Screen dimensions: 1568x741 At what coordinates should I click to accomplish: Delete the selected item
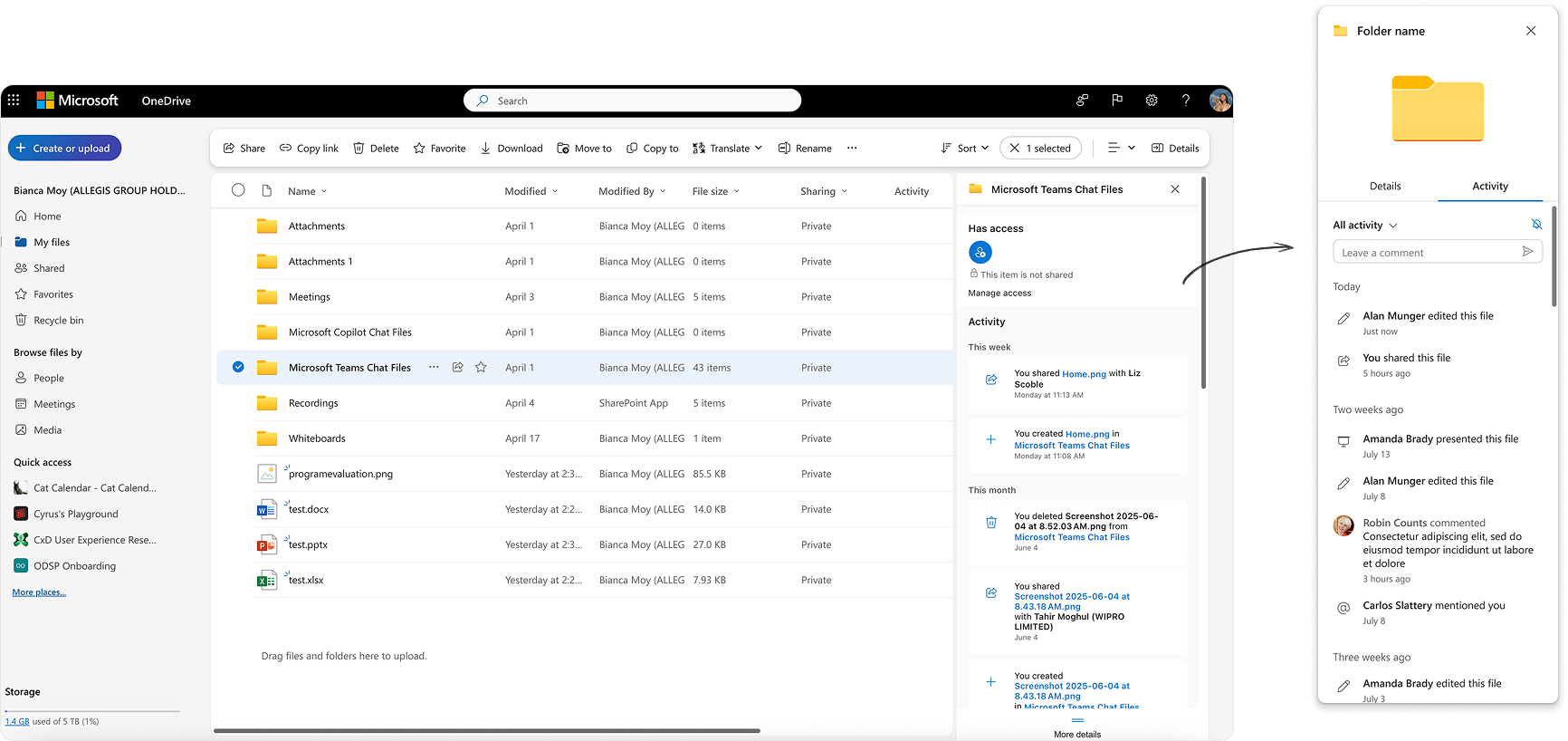pyautogui.click(x=376, y=149)
